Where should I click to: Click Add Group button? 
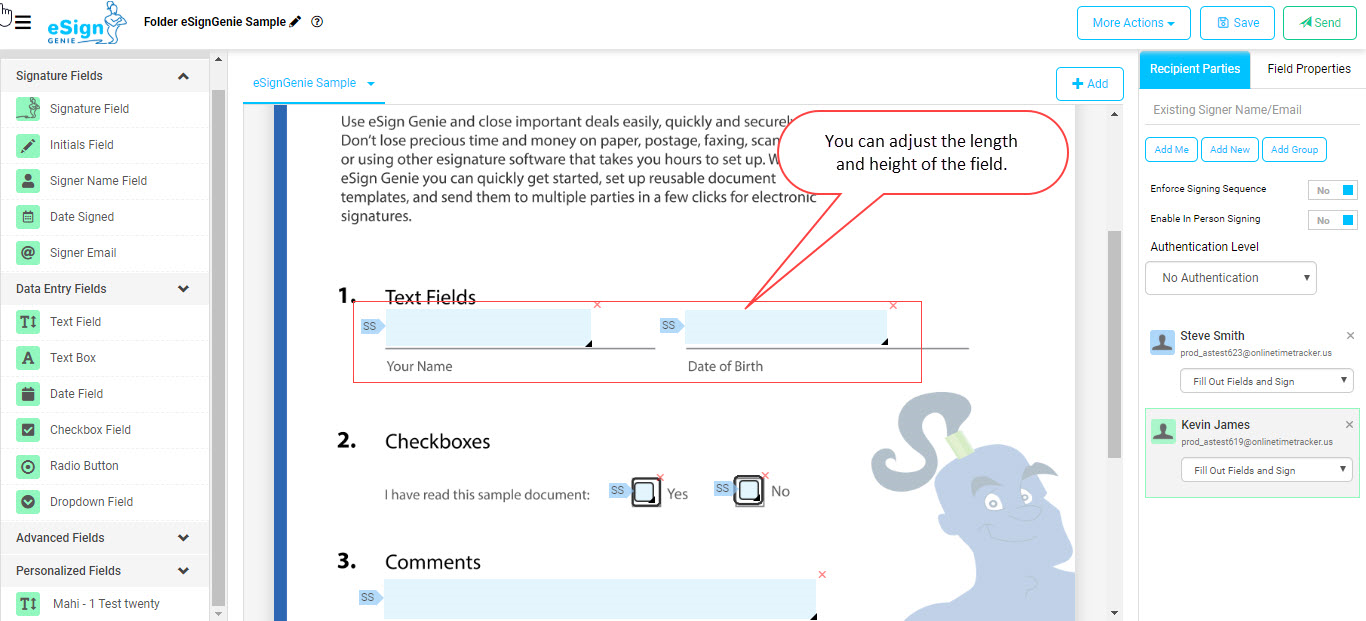[1295, 150]
